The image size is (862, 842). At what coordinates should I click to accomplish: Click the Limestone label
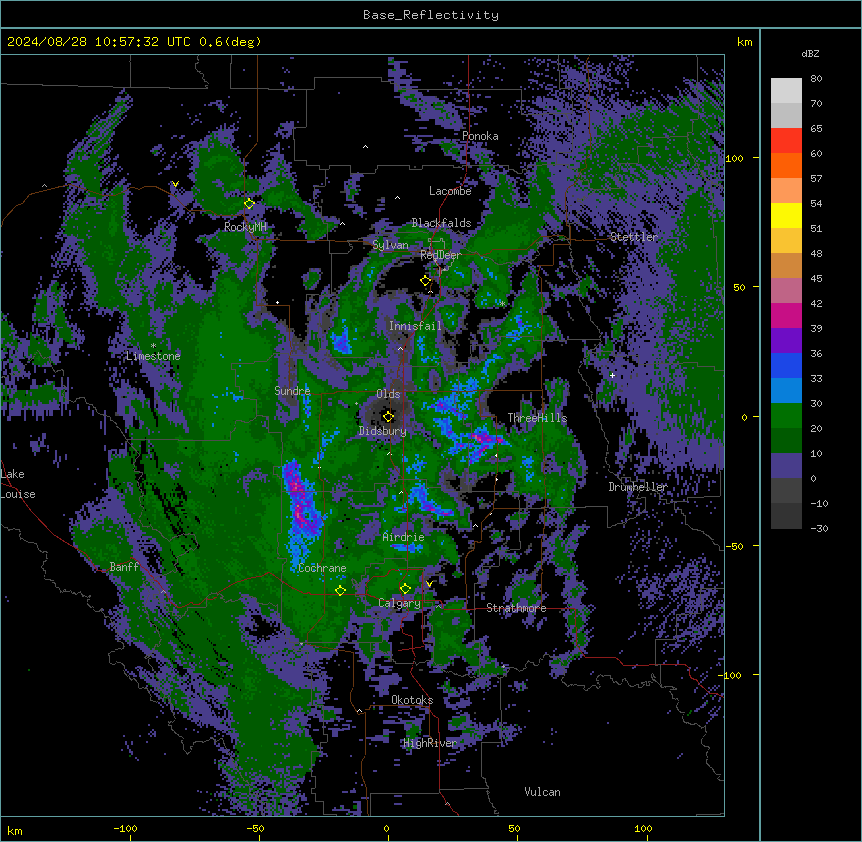pyautogui.click(x=153, y=356)
